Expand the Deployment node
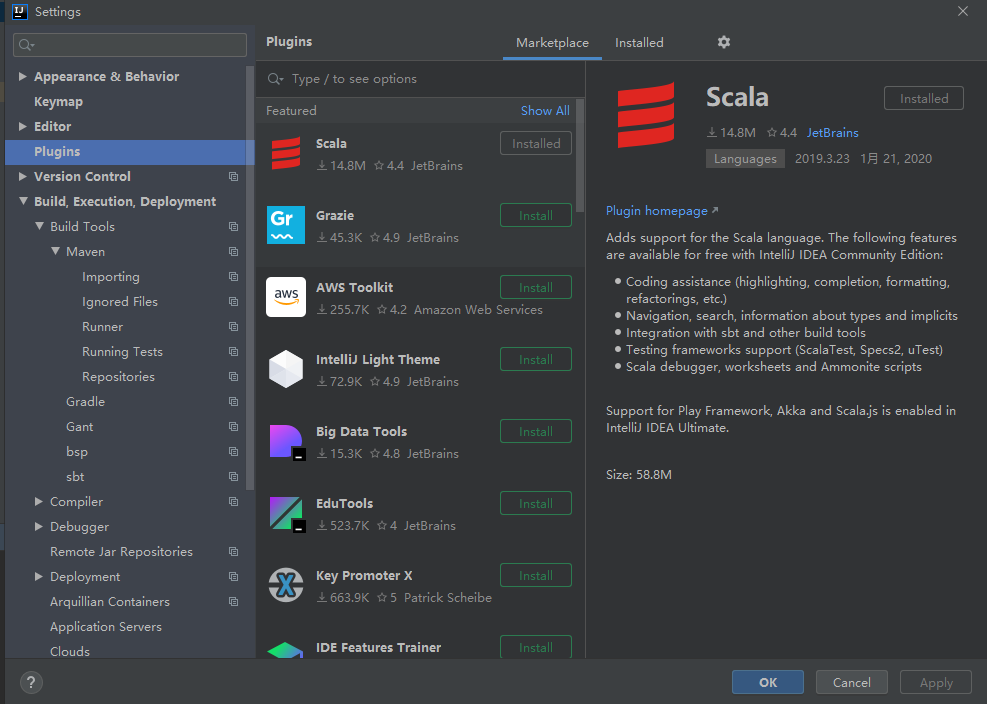The image size is (987, 704). coord(39,576)
